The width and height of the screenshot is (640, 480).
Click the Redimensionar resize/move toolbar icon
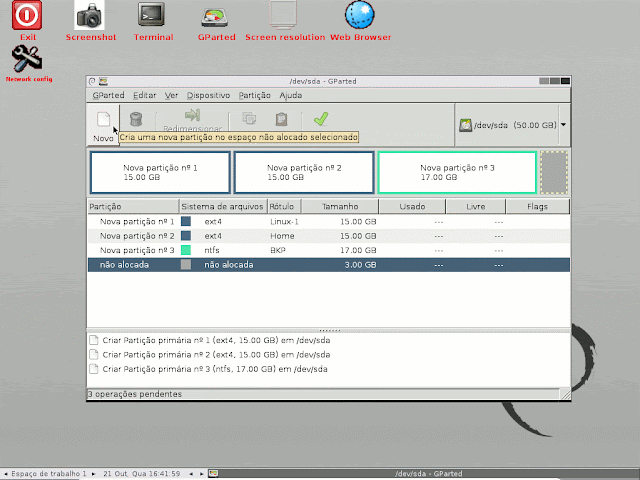pos(192,115)
